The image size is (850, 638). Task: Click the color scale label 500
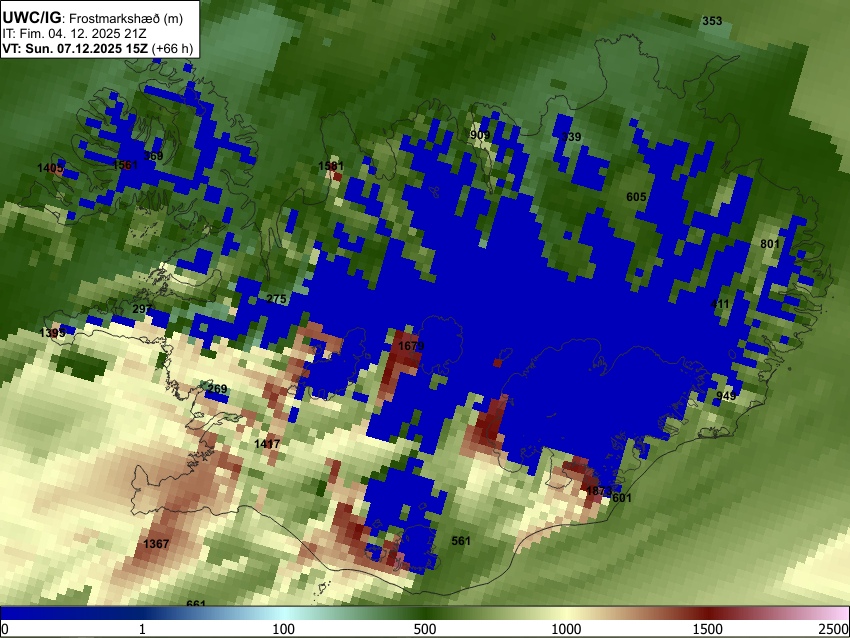pyautogui.click(x=425, y=629)
